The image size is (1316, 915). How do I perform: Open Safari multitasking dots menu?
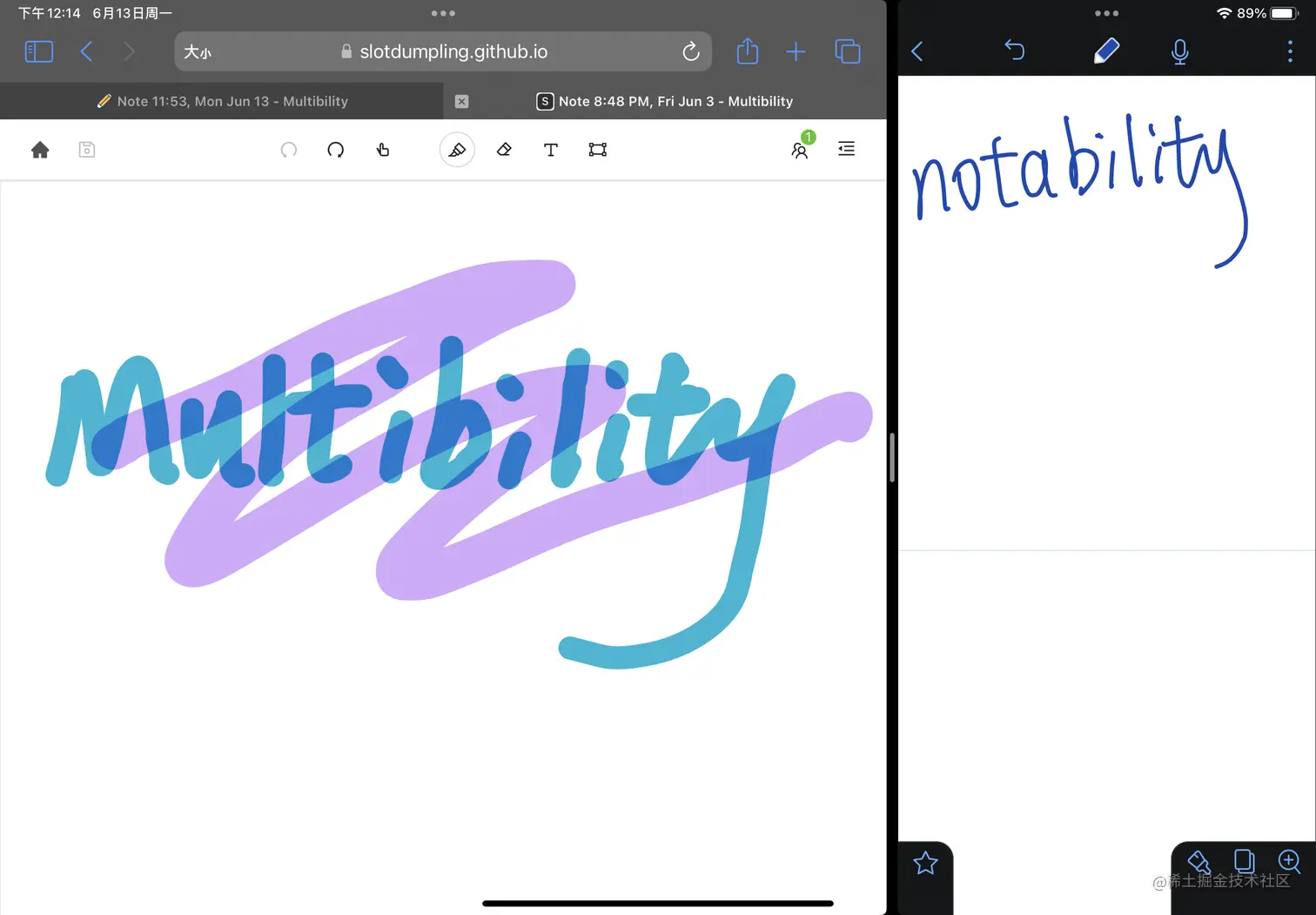[x=443, y=13]
